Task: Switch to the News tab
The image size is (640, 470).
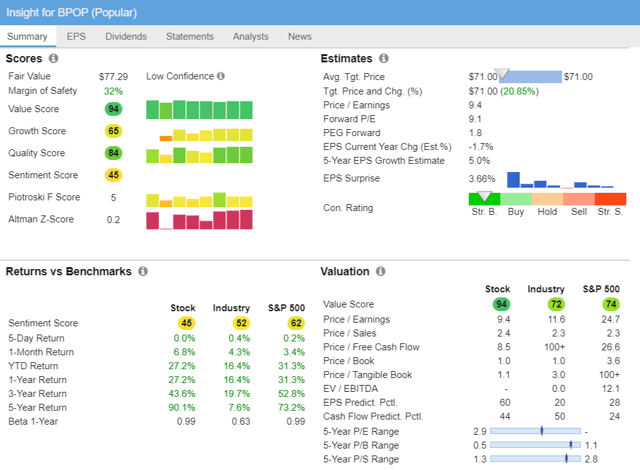Action: pos(300,36)
